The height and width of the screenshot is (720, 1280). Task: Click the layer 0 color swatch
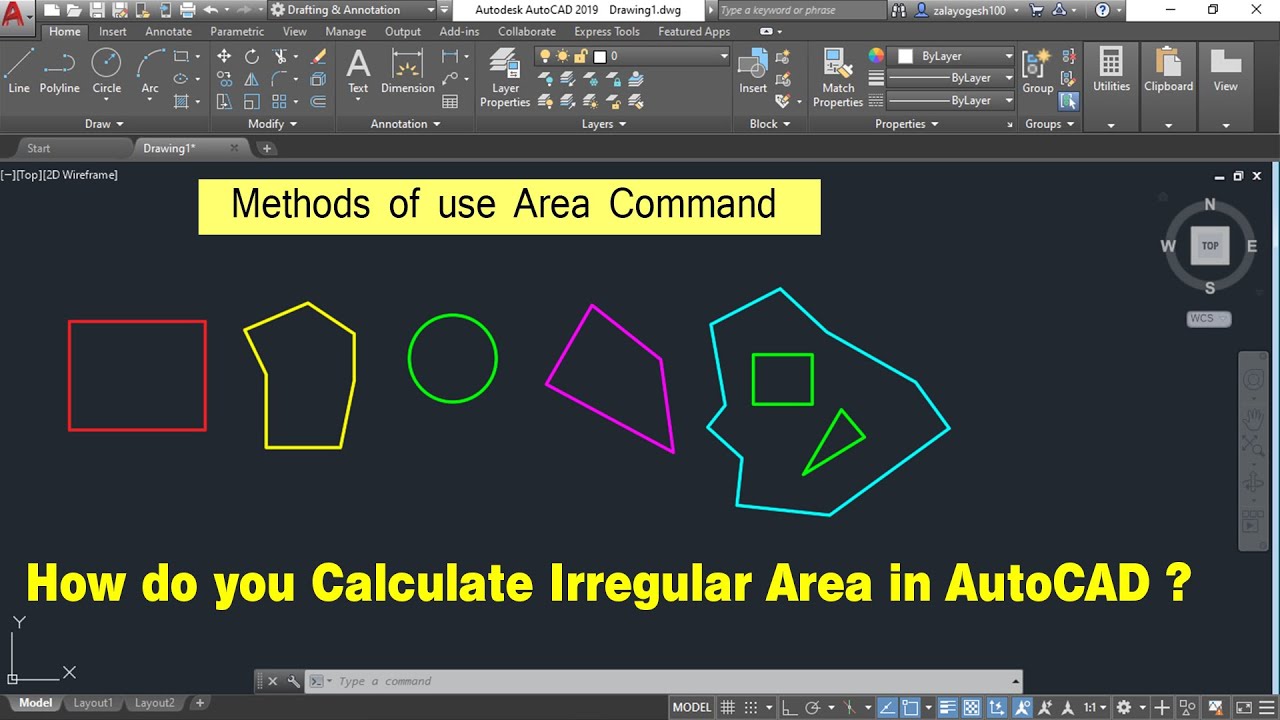600,57
